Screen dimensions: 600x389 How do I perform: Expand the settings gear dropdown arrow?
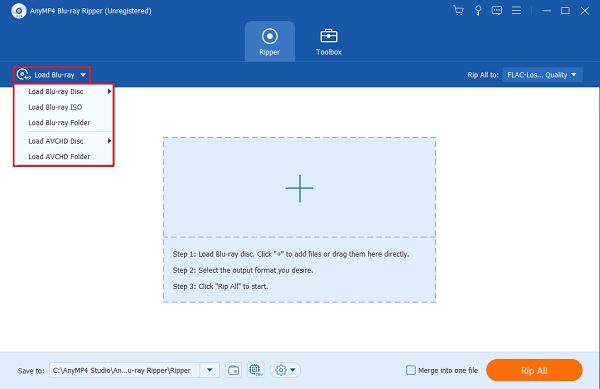pos(293,370)
